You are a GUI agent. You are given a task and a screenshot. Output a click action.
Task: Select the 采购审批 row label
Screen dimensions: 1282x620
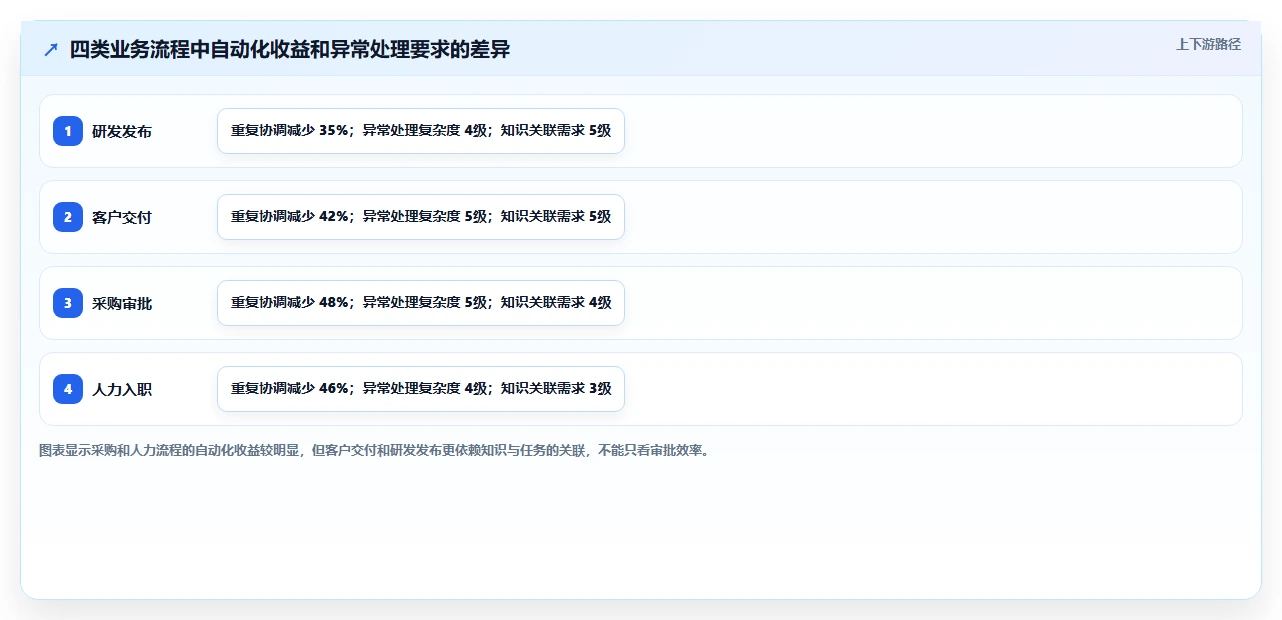(x=122, y=303)
